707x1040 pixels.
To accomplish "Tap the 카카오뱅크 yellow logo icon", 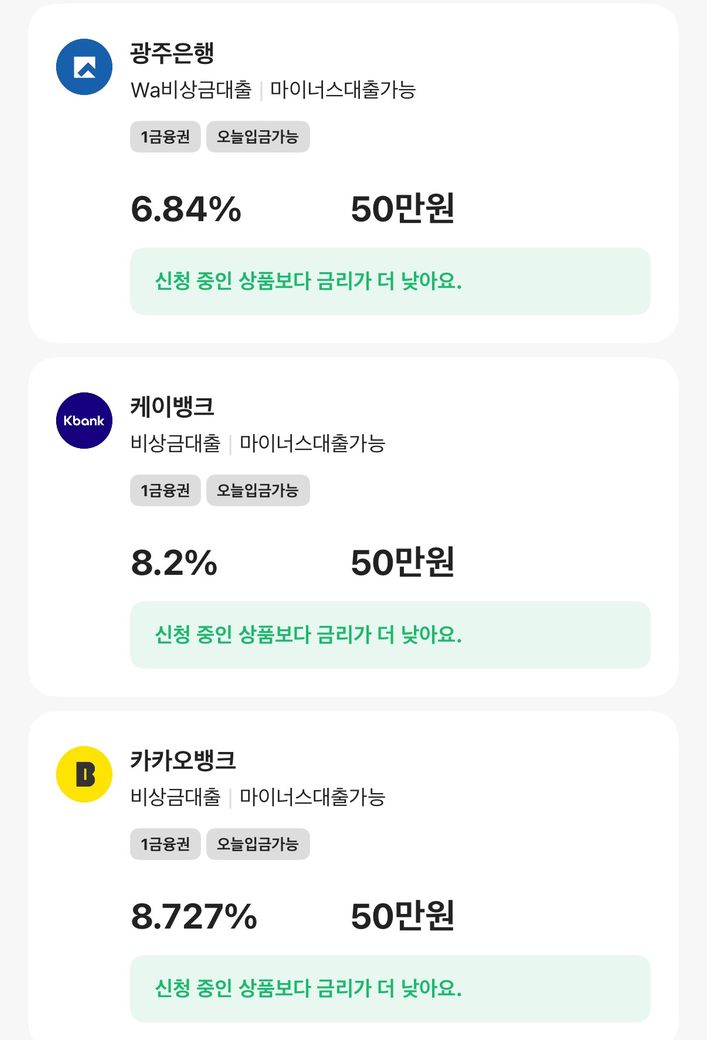I will [84, 774].
